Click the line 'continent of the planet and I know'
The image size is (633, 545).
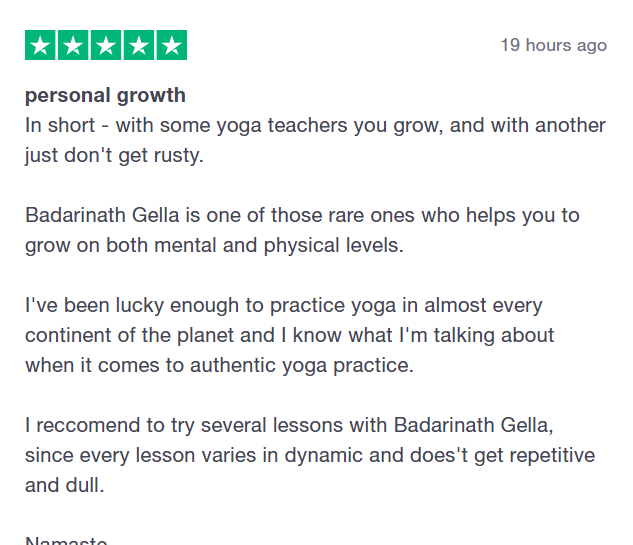(289, 335)
